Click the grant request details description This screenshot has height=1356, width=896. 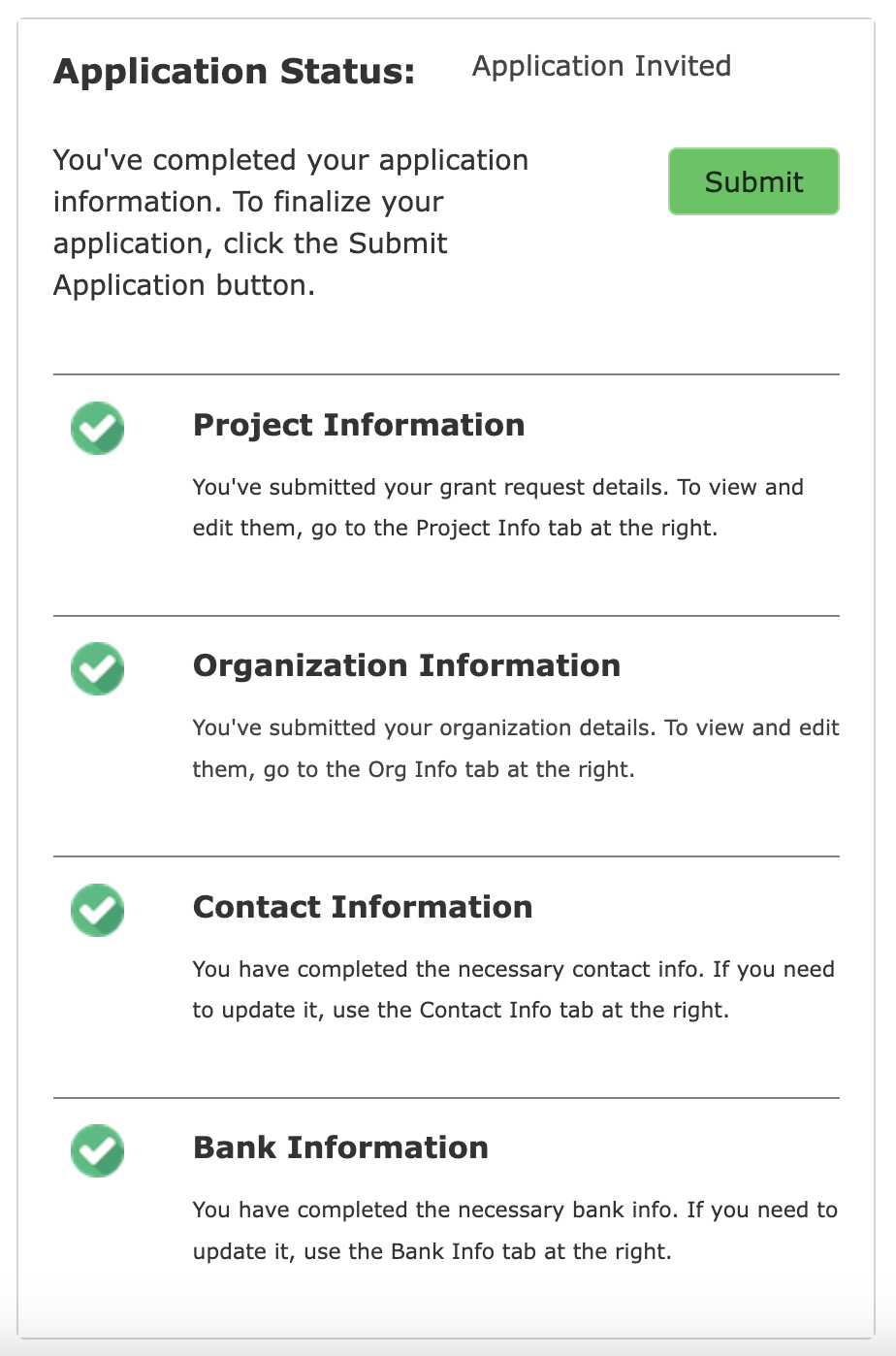[x=498, y=507]
